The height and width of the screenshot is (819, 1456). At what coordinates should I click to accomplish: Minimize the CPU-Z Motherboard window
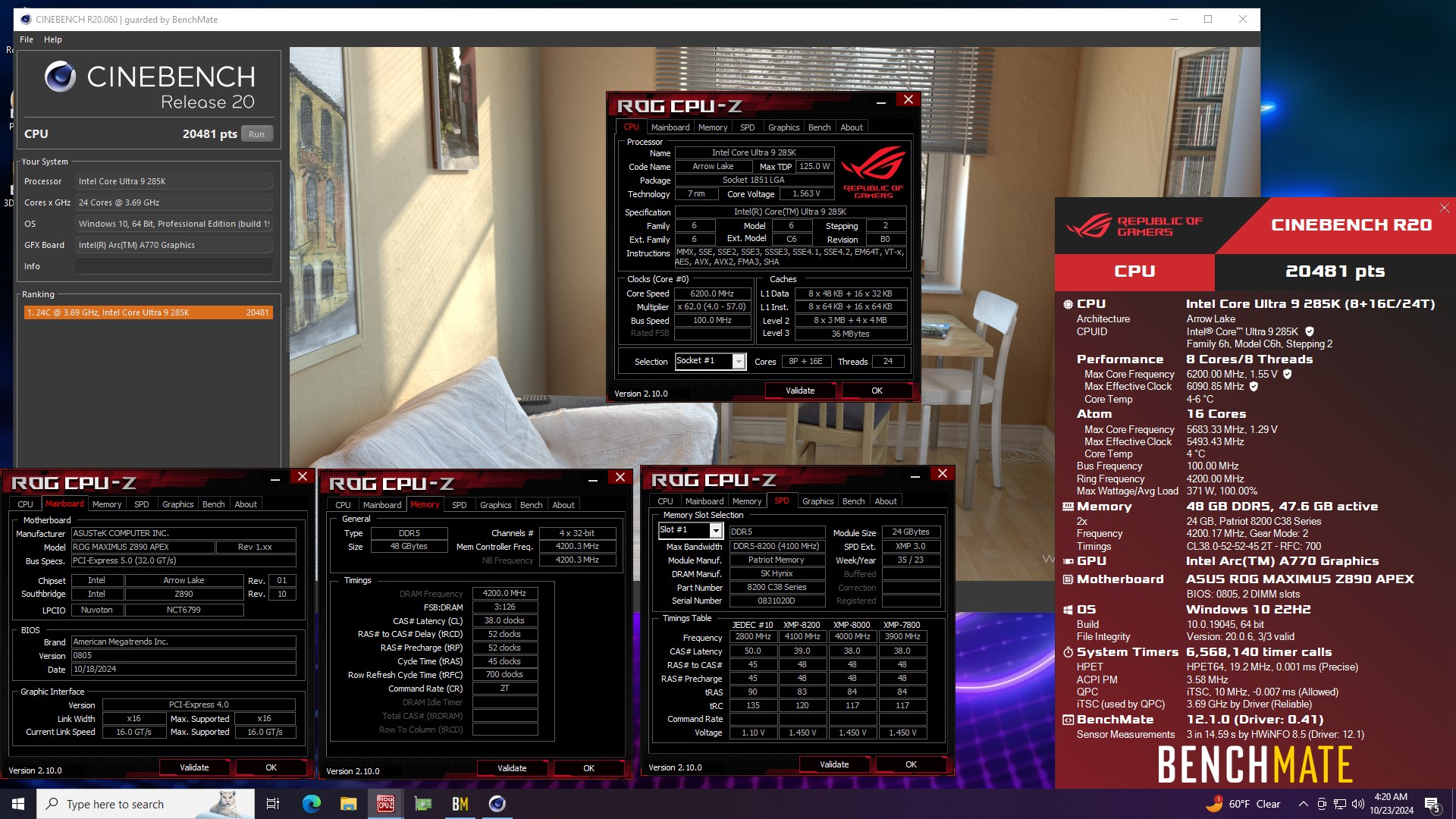point(275,478)
